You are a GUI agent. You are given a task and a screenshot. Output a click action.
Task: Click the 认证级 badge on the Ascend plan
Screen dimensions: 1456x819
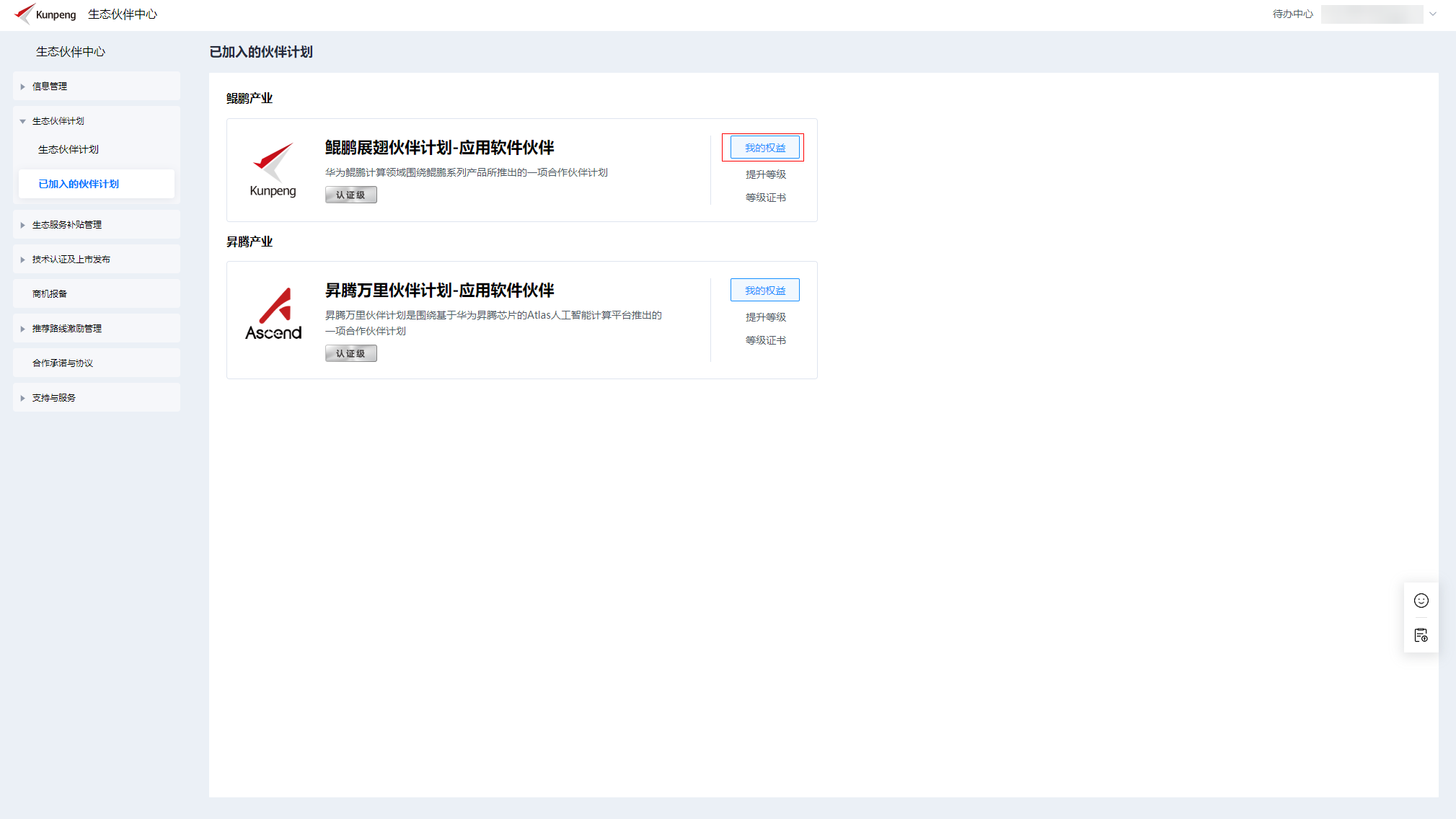pos(350,353)
